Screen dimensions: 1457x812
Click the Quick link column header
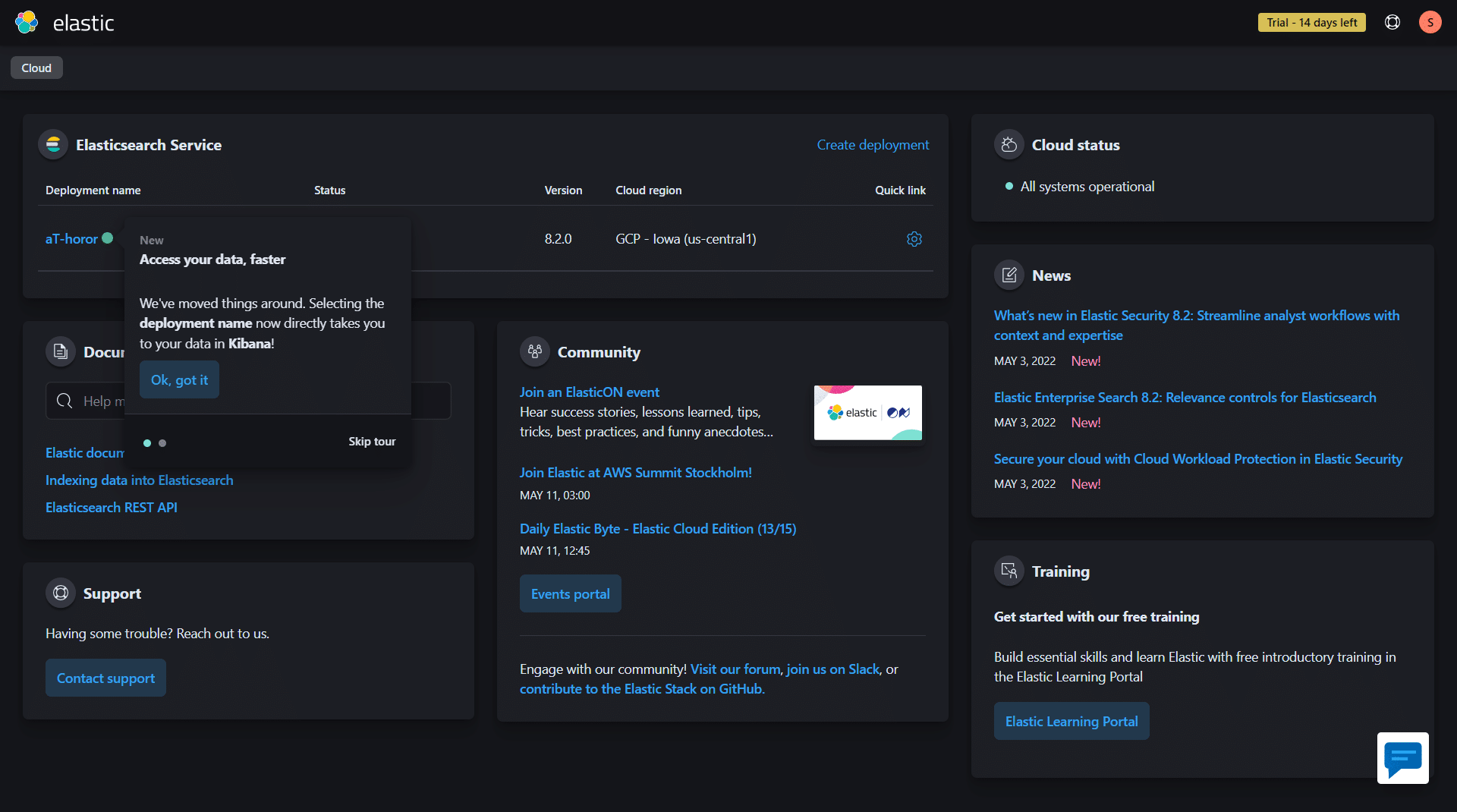tap(900, 190)
